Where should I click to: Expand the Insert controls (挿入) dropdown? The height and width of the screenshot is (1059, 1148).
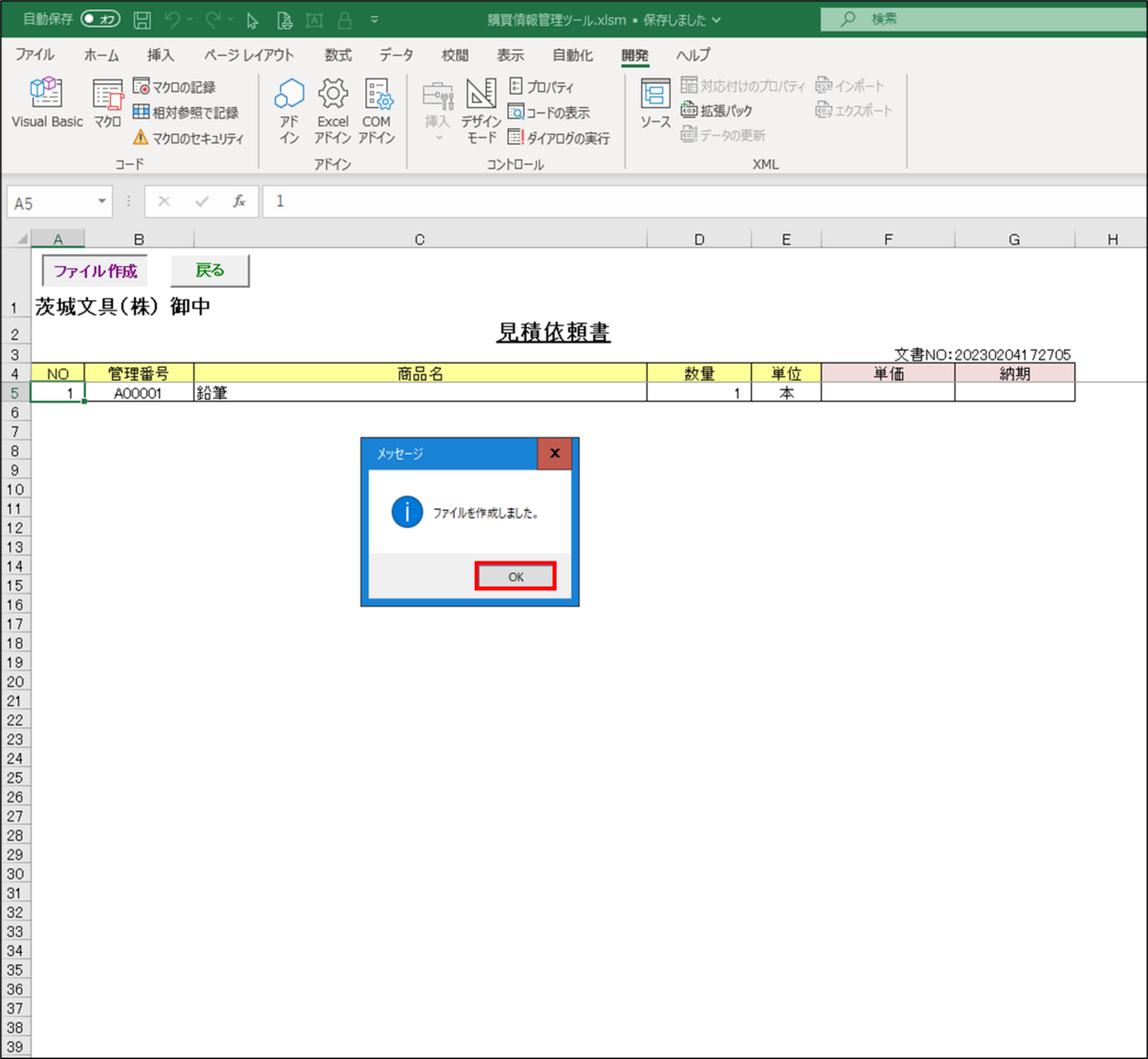click(437, 113)
